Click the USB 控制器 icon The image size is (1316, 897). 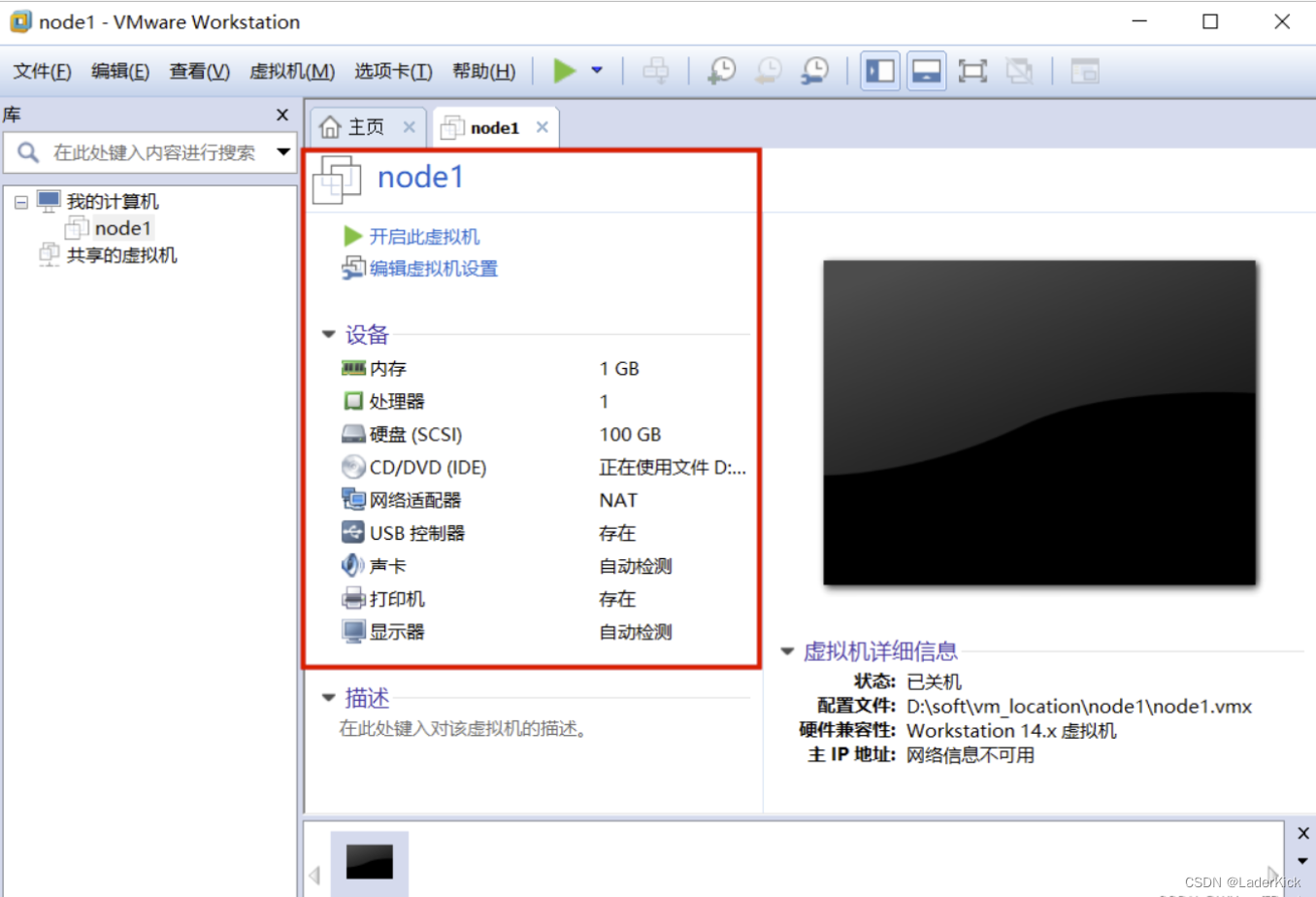[353, 533]
